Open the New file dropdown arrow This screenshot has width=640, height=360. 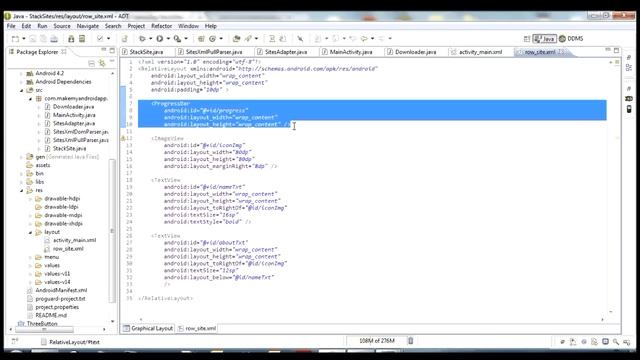pos(24,39)
